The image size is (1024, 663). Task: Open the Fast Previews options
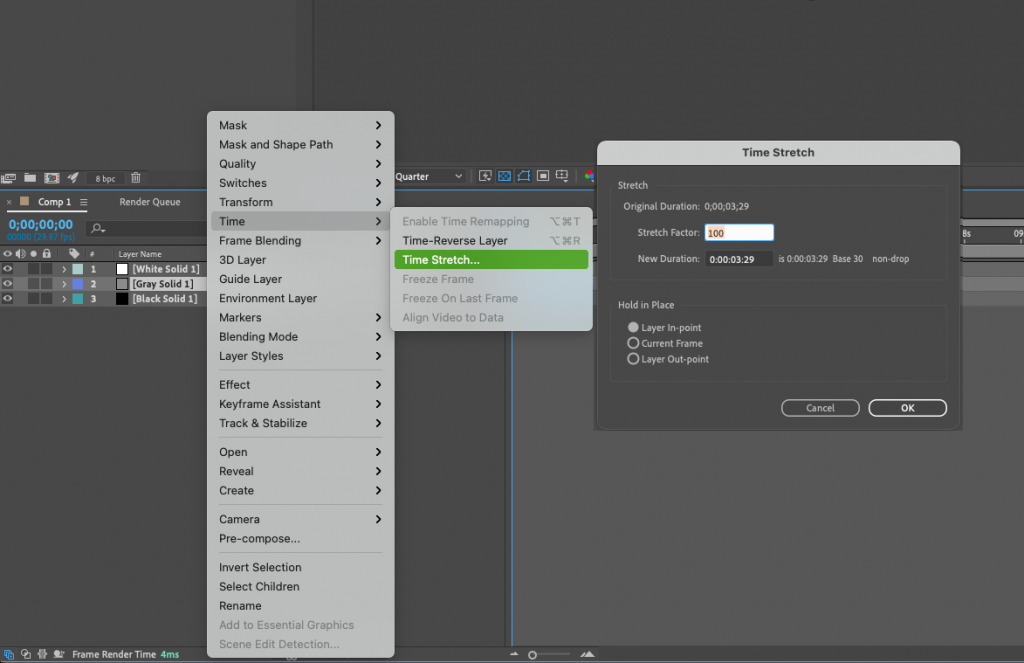click(485, 176)
